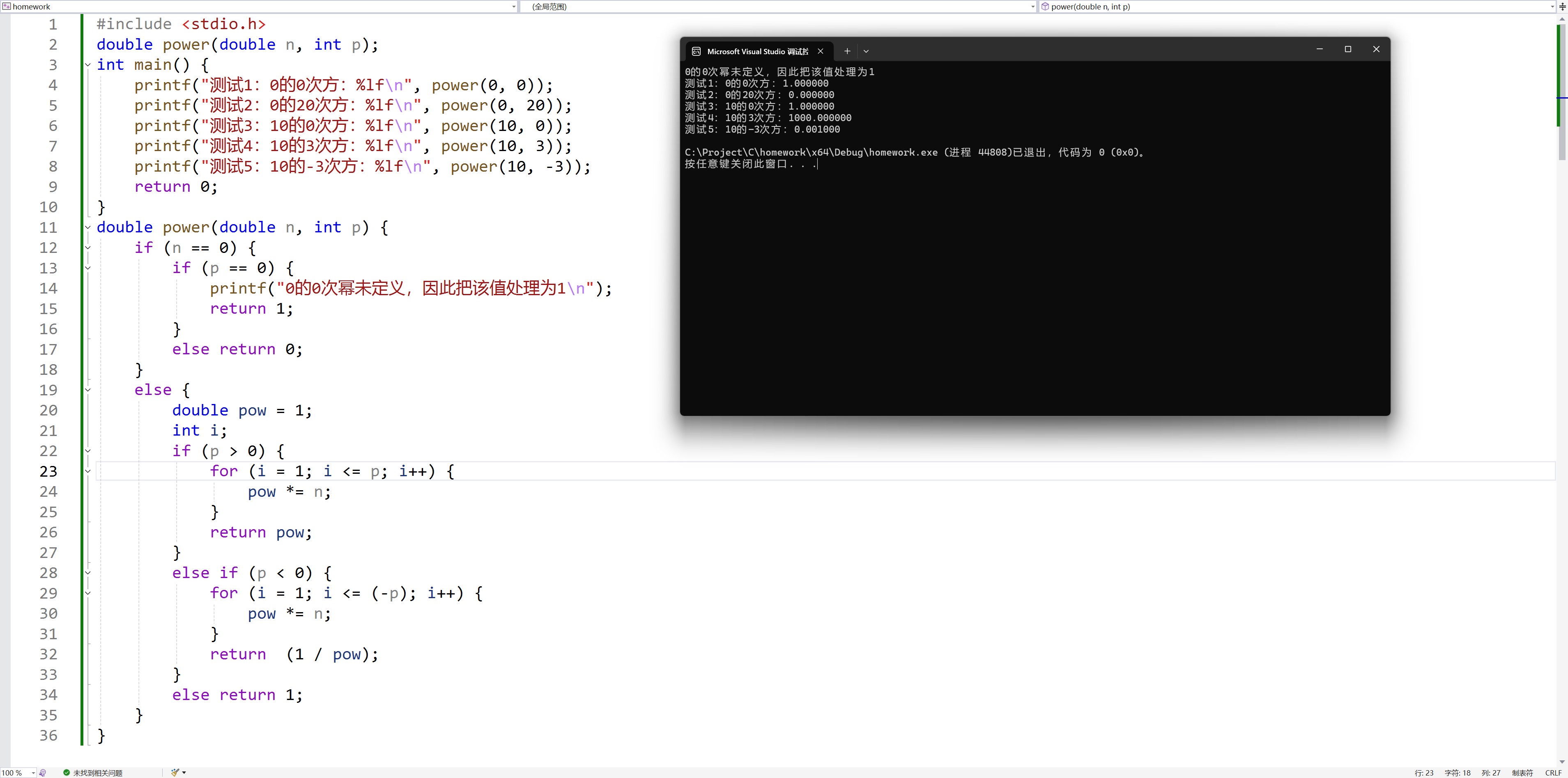Click the IntelliCode suggestions icon in status bar
1568x778 pixels.
[43, 773]
